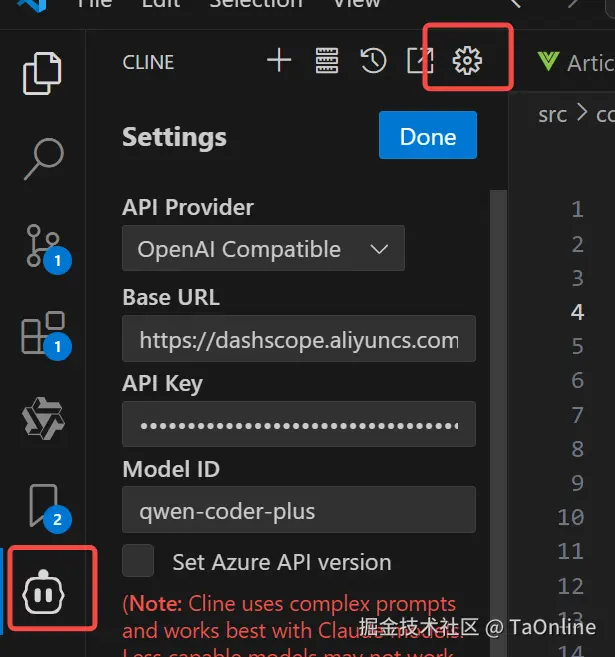The width and height of the screenshot is (615, 657).
Task: Open the API Provider dropdown
Action: 264,248
